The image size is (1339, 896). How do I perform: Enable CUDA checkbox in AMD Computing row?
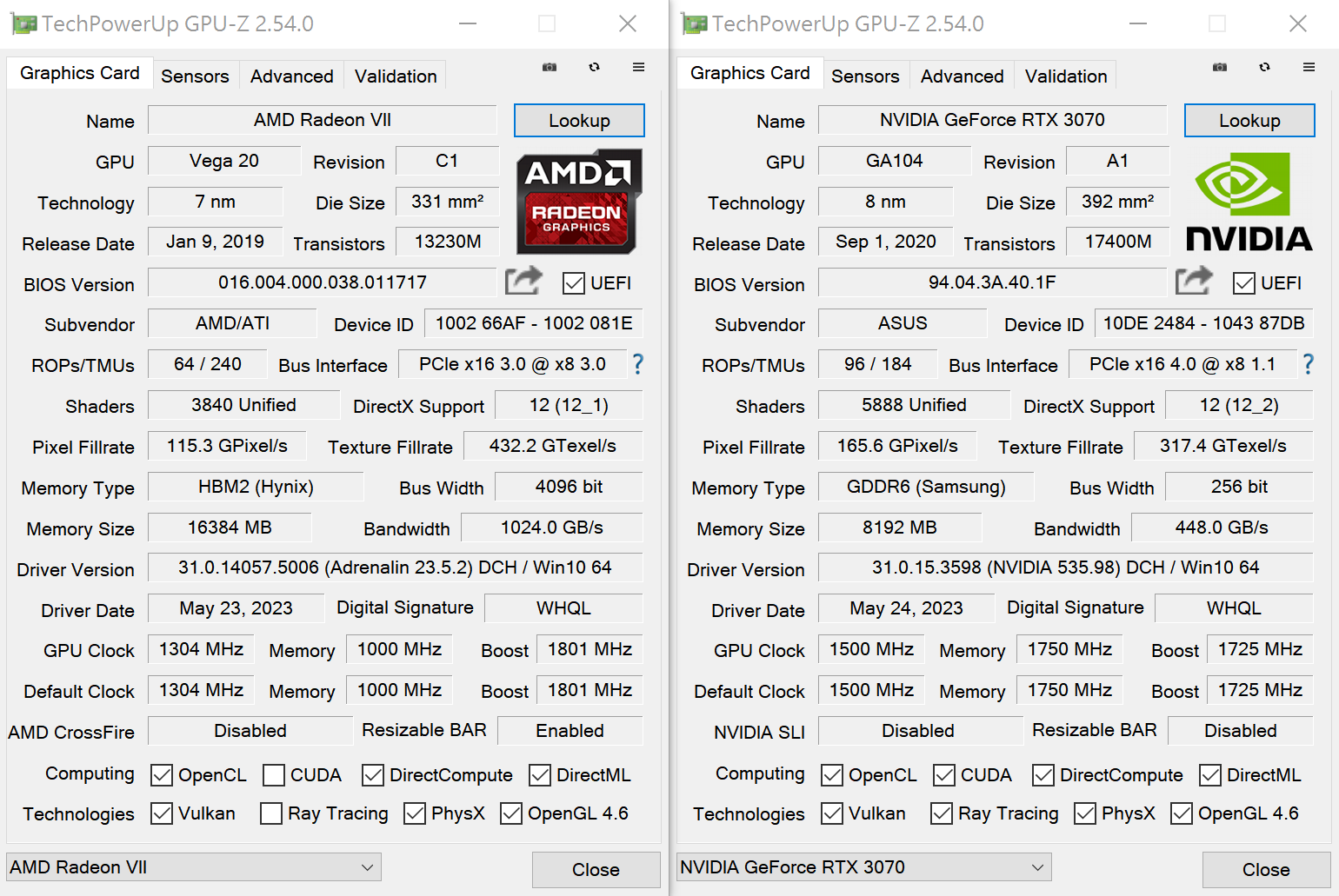point(274,774)
